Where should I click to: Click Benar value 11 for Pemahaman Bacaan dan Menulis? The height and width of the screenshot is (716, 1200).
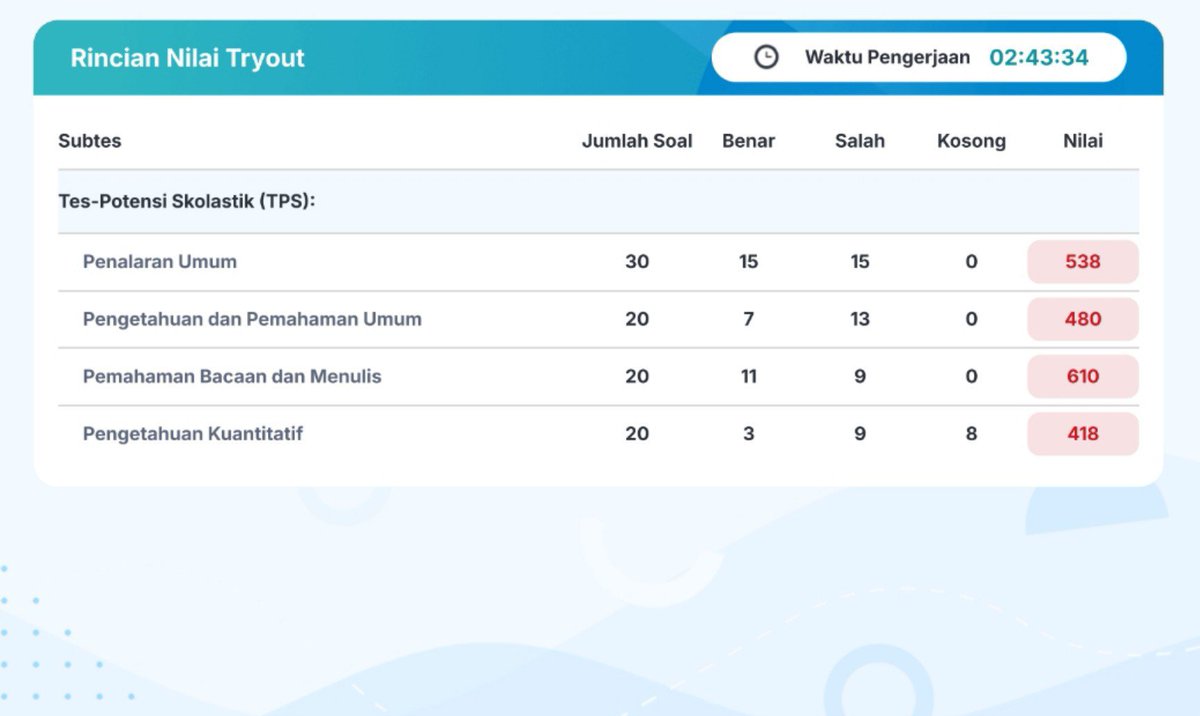pyautogui.click(x=748, y=376)
